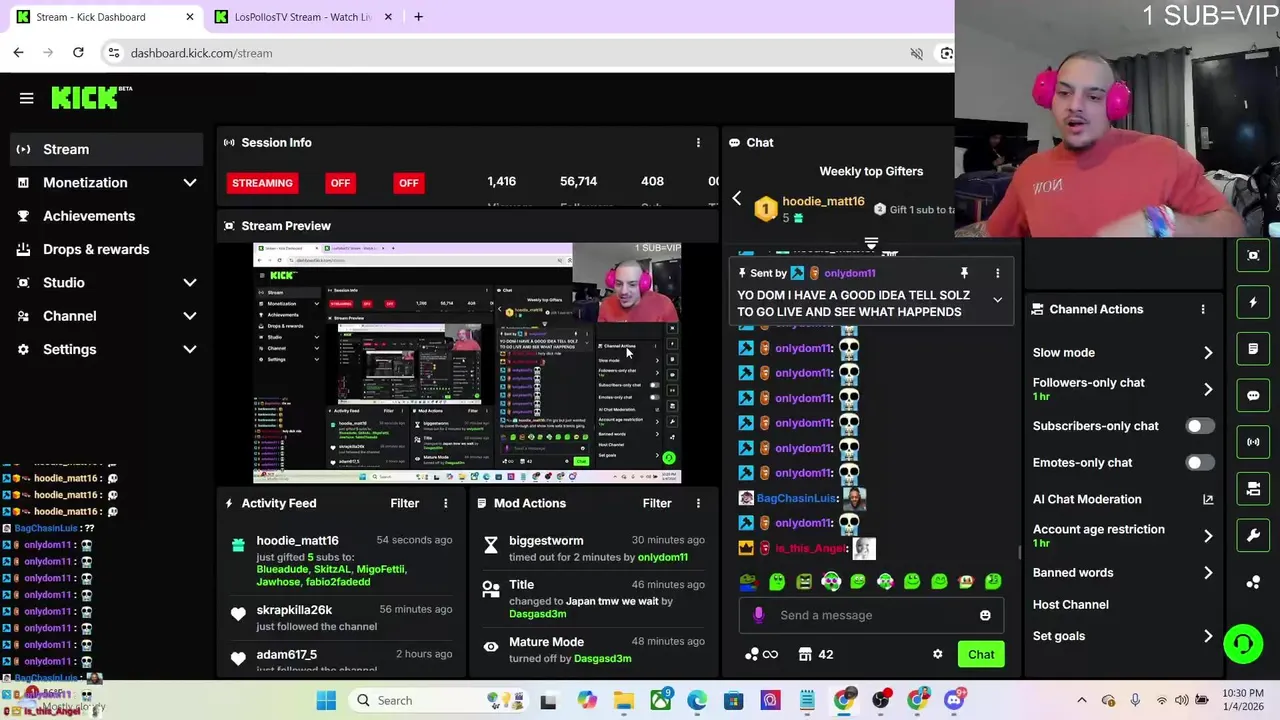Toggle Subscribers-only chat switch

pyautogui.click(x=1200, y=426)
